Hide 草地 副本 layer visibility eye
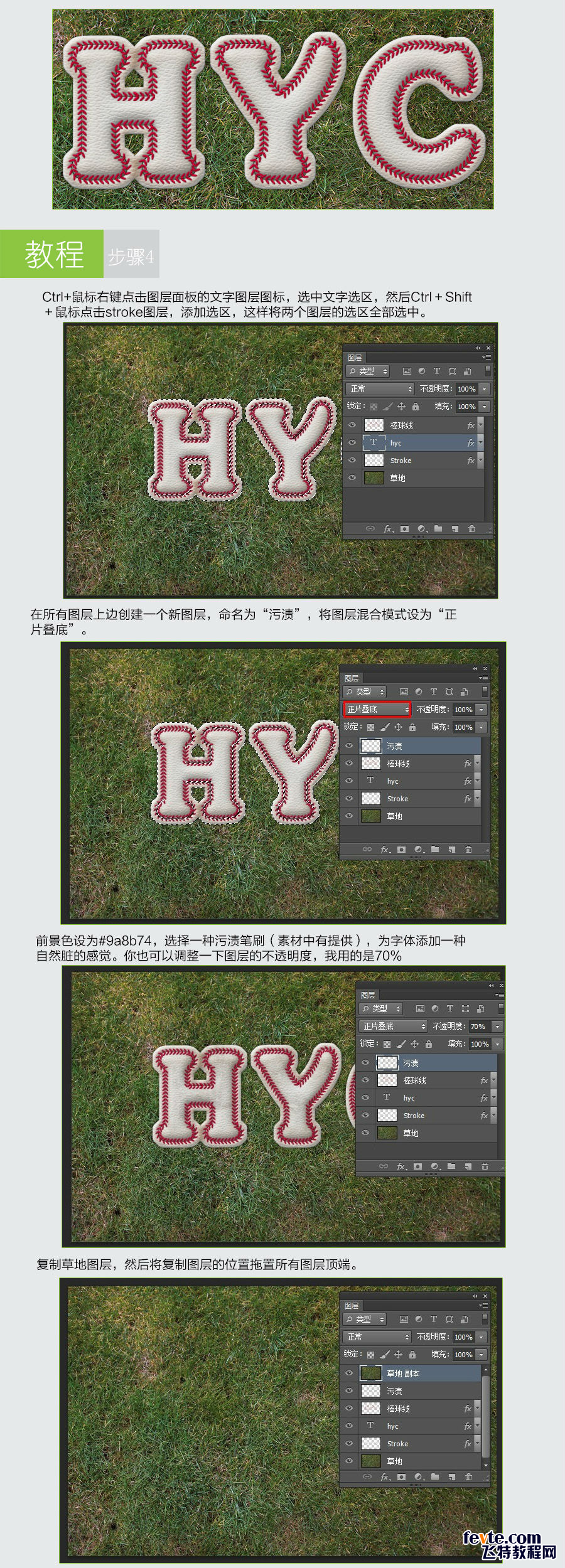This screenshot has width=565, height=1568. 348,1373
